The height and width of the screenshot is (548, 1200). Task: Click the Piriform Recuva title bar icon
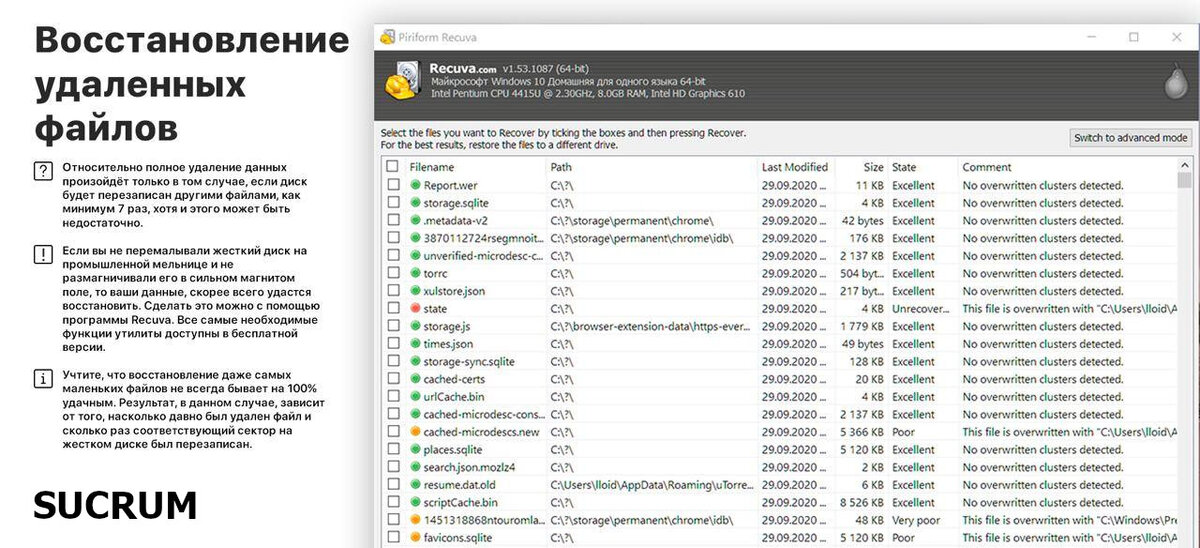(388, 37)
